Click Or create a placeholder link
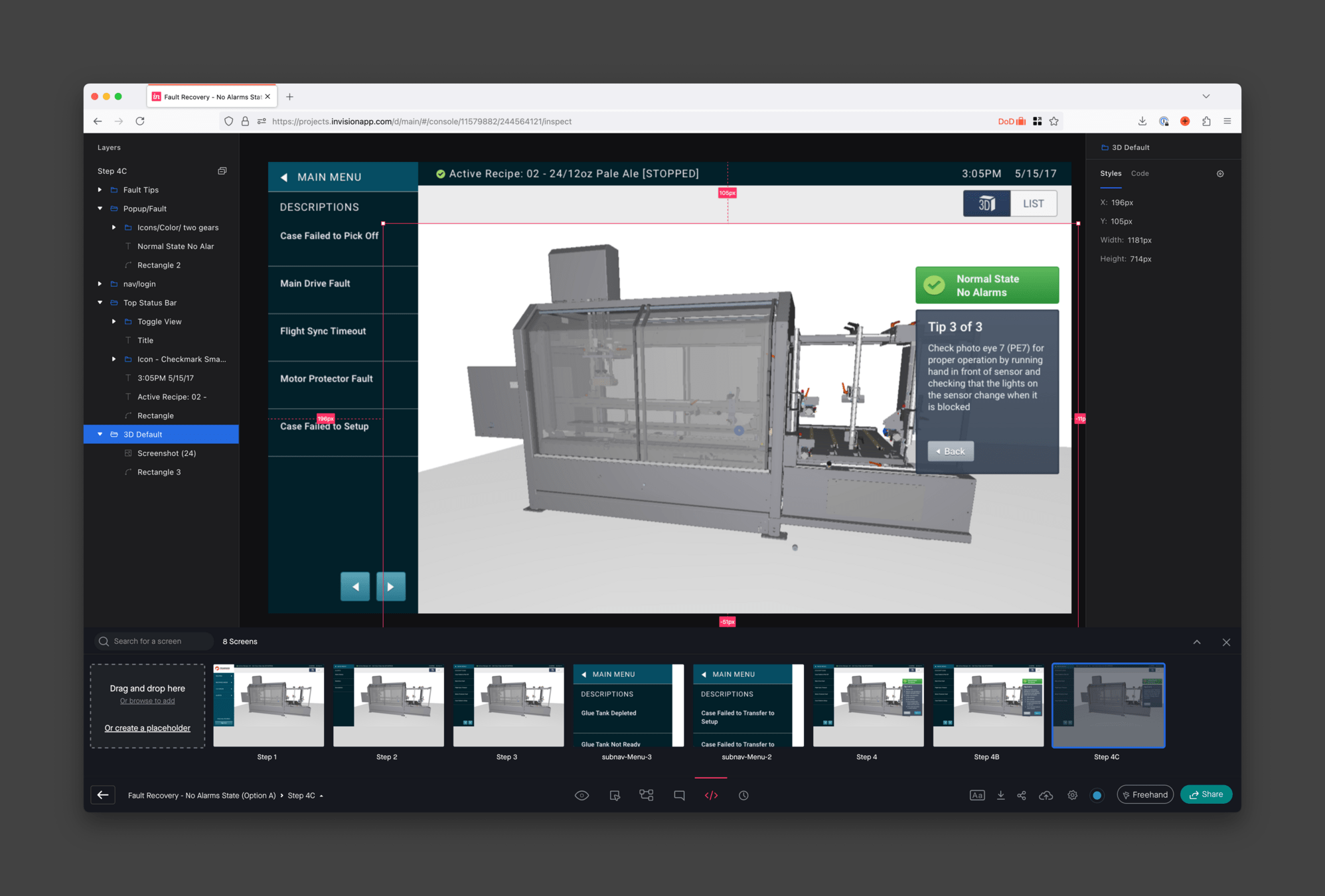This screenshot has width=1325, height=896. coord(147,728)
